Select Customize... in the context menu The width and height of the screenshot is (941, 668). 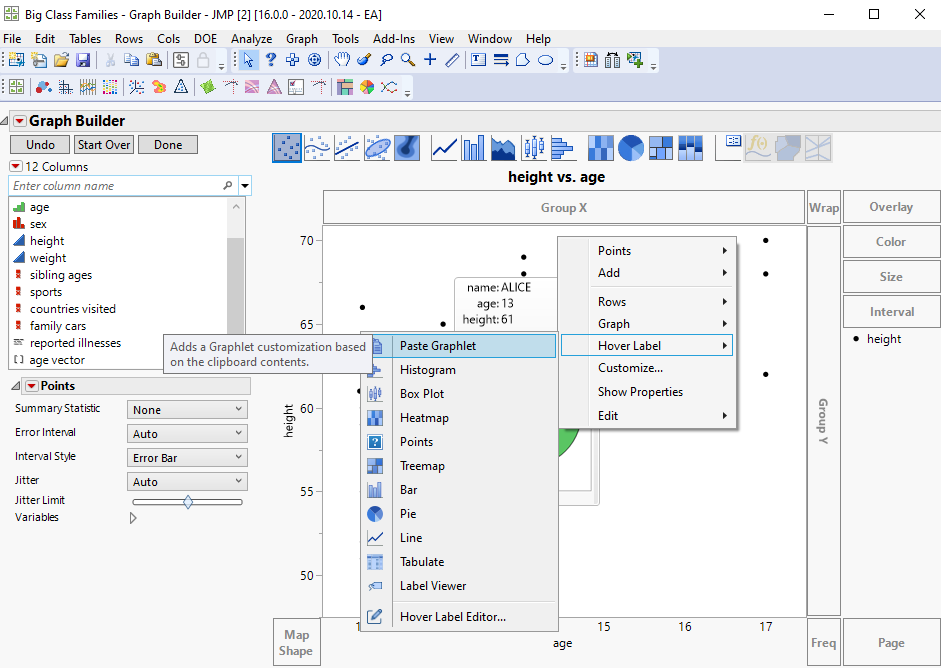tap(630, 368)
